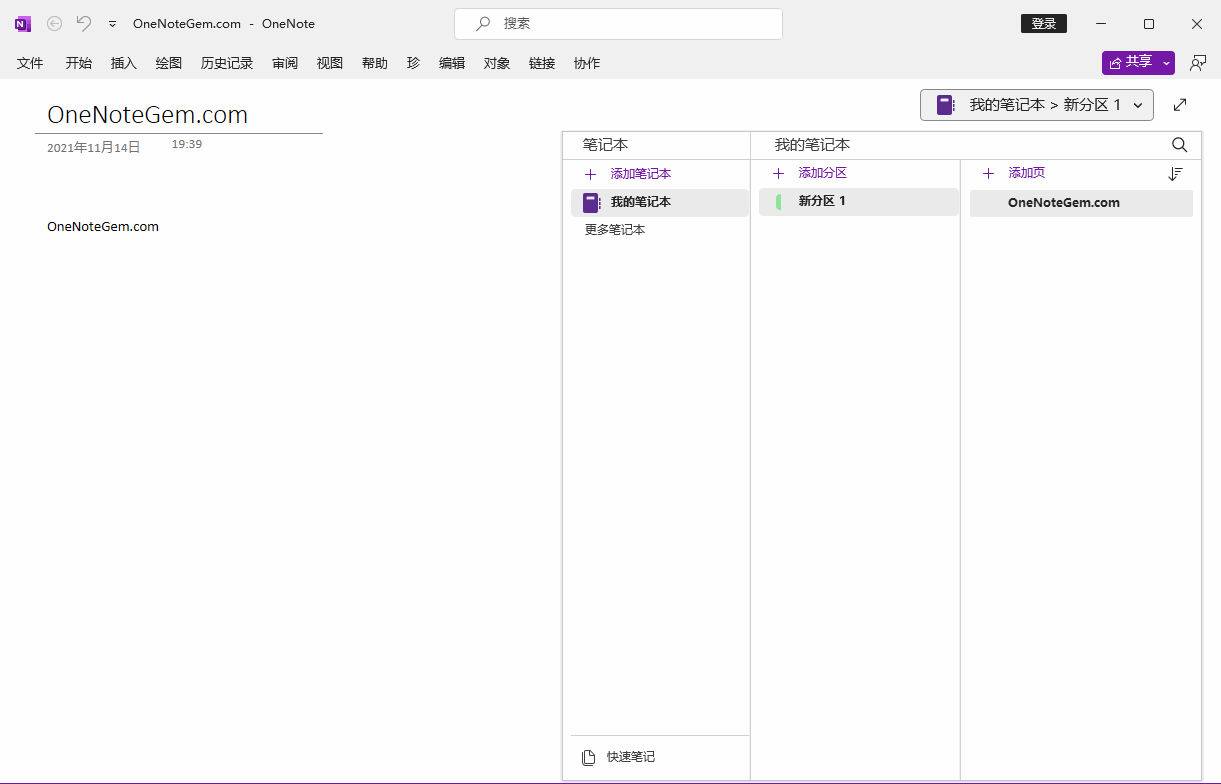The image size is (1221, 784).
Task: Open 更多笔记本 link
Action: (x=615, y=230)
